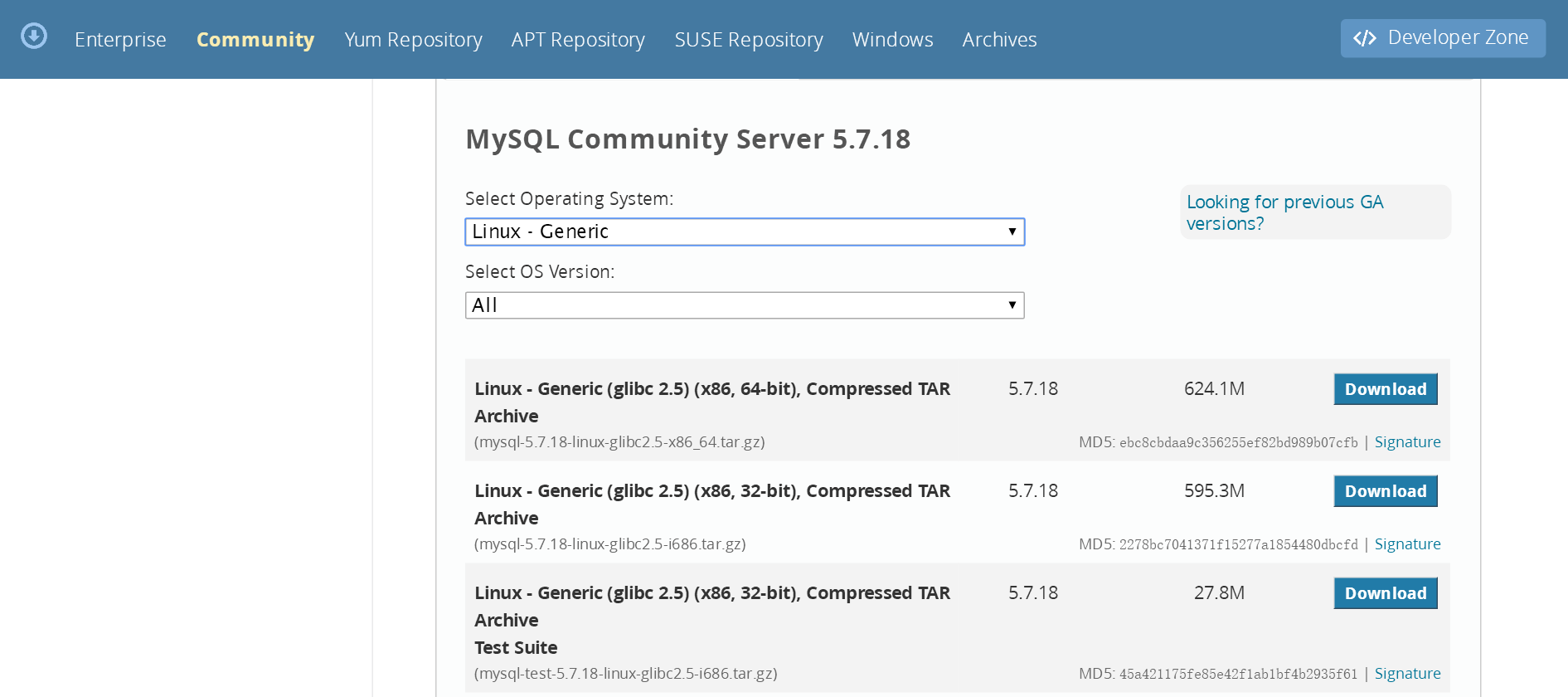Screen dimensions: 1568x697
Task: Click the 27.8M file size
Action: (x=1219, y=593)
